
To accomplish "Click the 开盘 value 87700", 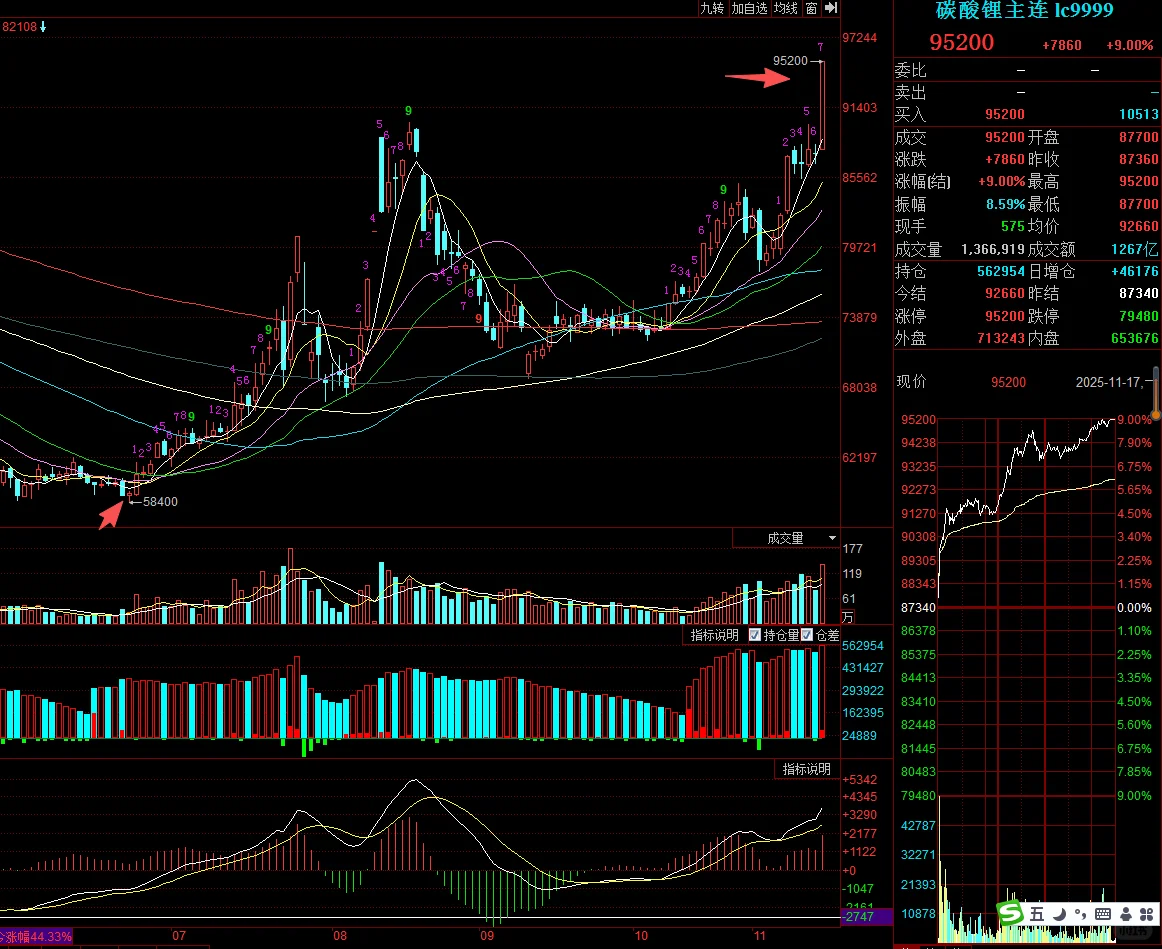I will click(x=1139, y=138).
